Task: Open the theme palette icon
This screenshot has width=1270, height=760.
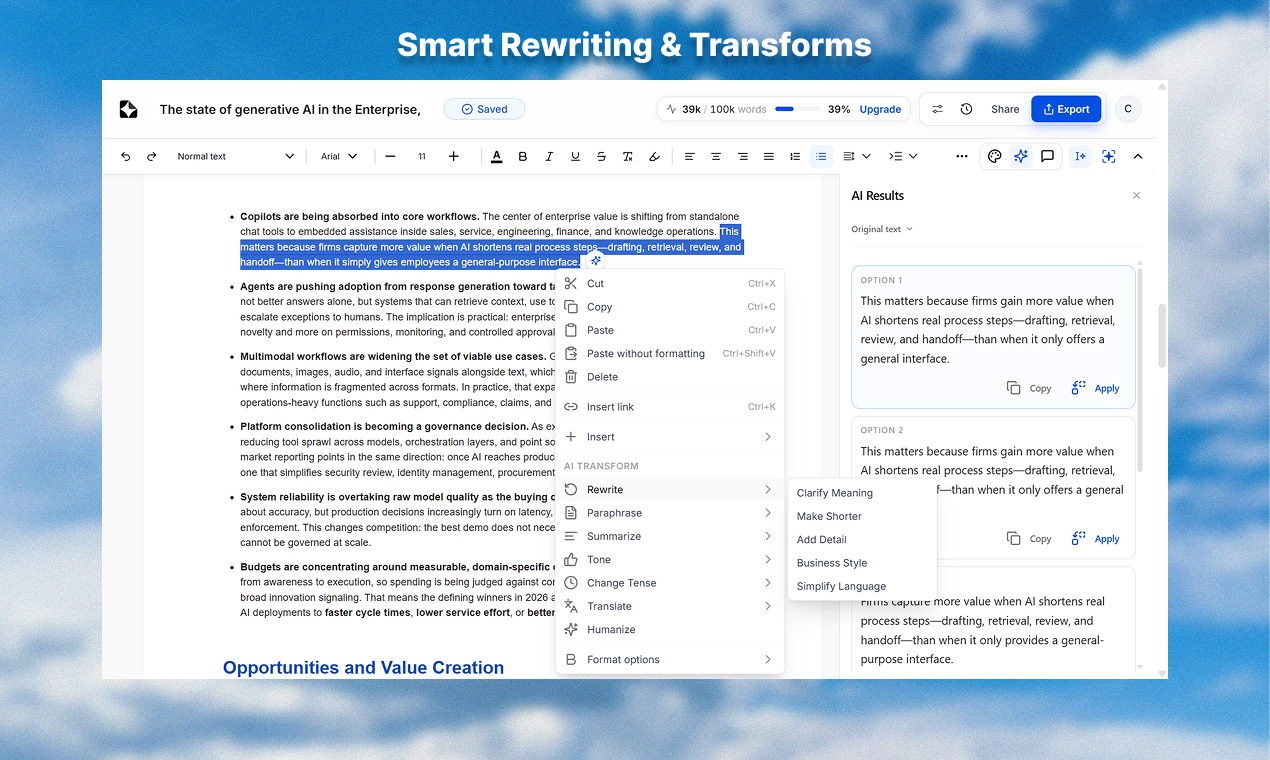Action: tap(994, 156)
